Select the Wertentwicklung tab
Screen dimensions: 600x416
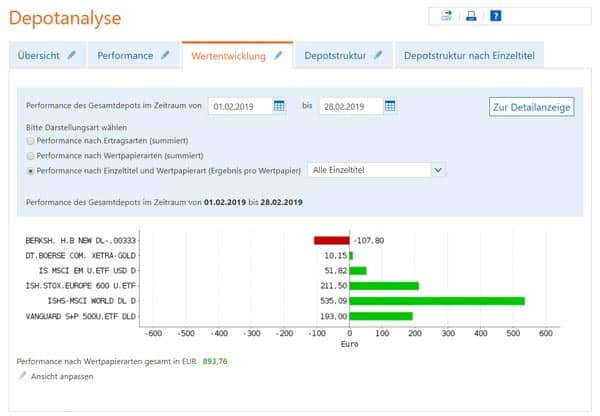(238, 56)
